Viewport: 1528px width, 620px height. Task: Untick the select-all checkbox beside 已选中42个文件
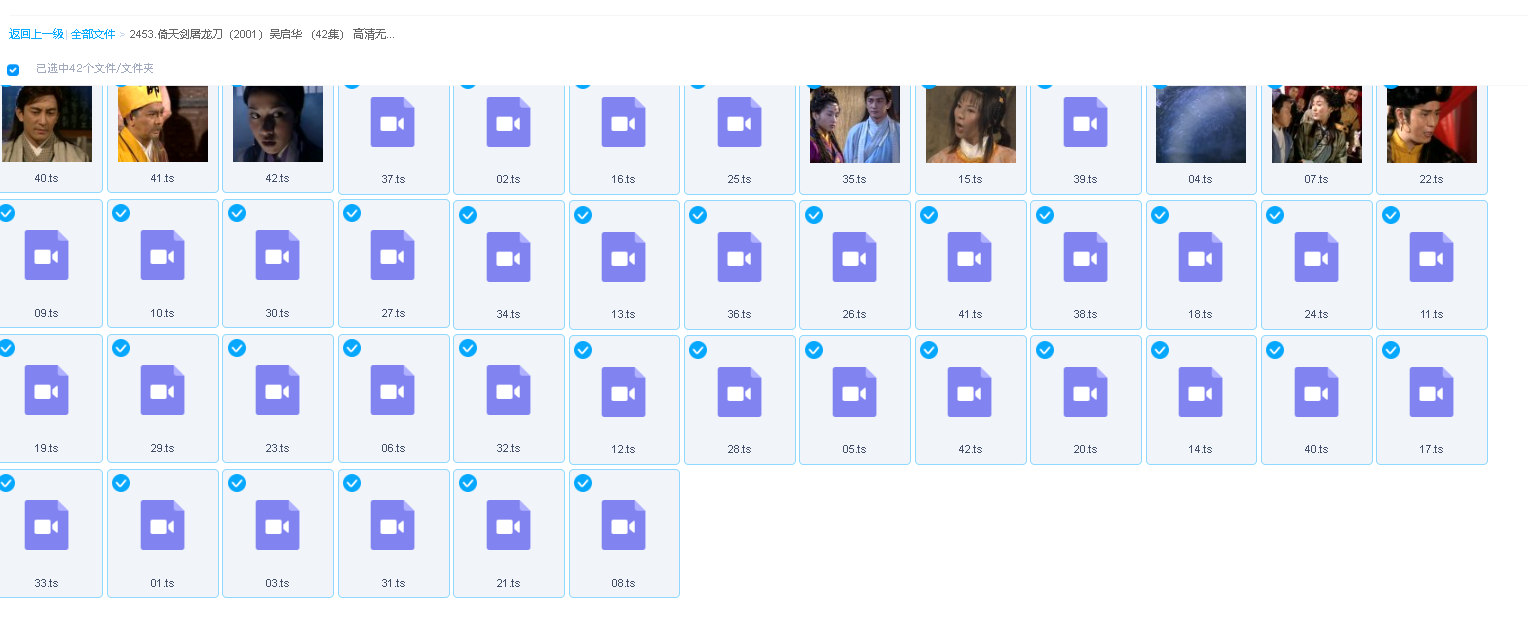[x=13, y=70]
